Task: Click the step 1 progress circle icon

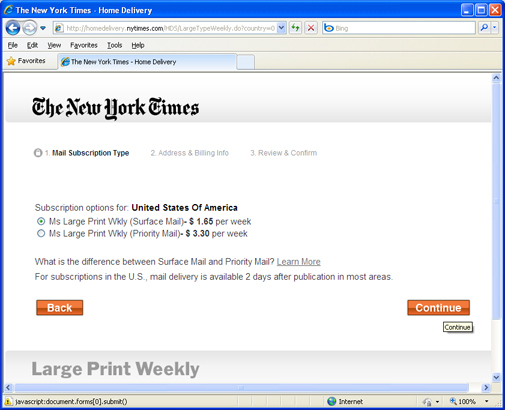Action: pos(38,153)
